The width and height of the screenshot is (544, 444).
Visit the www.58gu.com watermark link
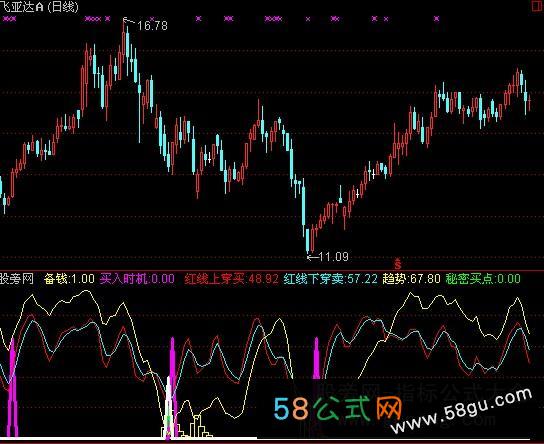462,412
